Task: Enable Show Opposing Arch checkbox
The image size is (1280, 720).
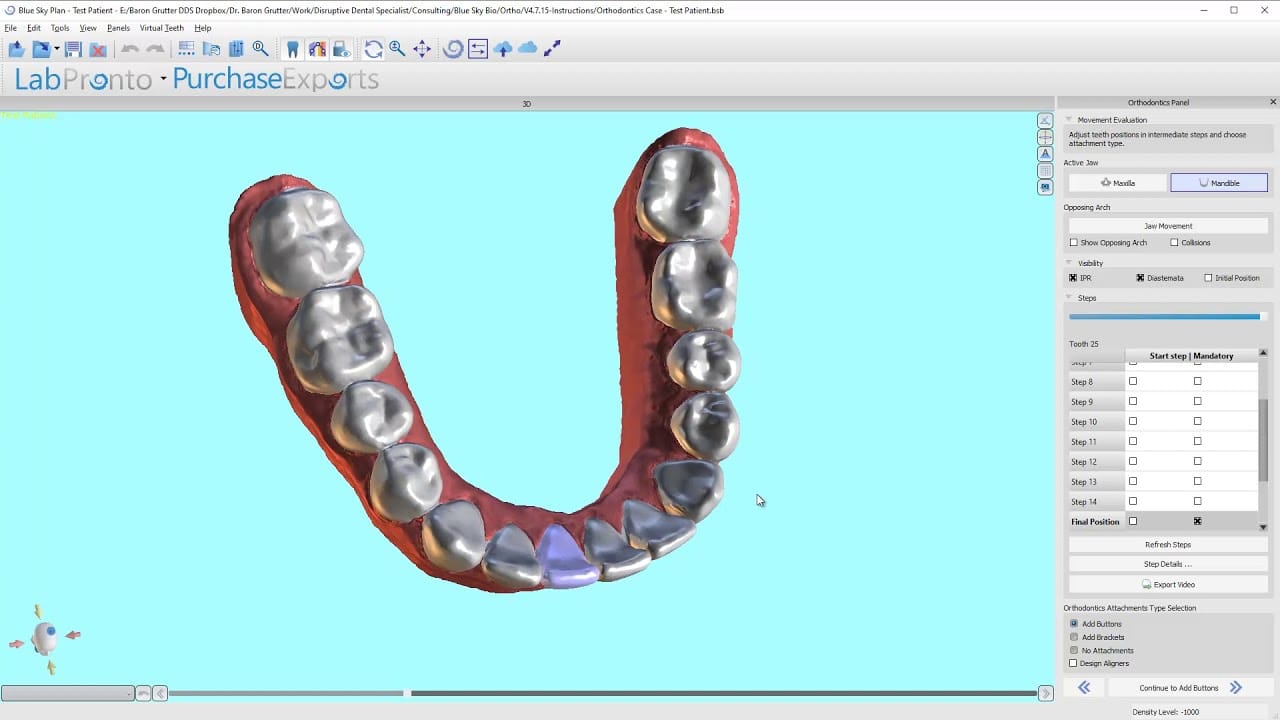Action: pos(1074,243)
